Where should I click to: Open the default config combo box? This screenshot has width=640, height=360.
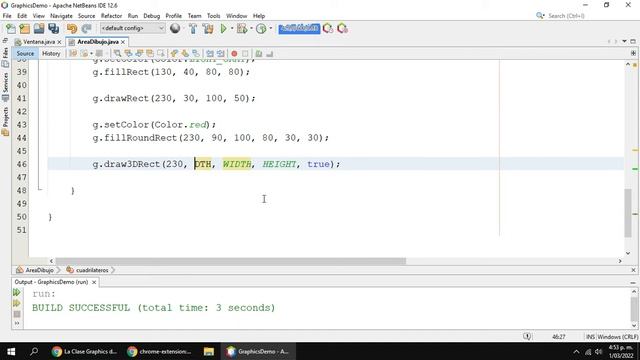pos(132,28)
